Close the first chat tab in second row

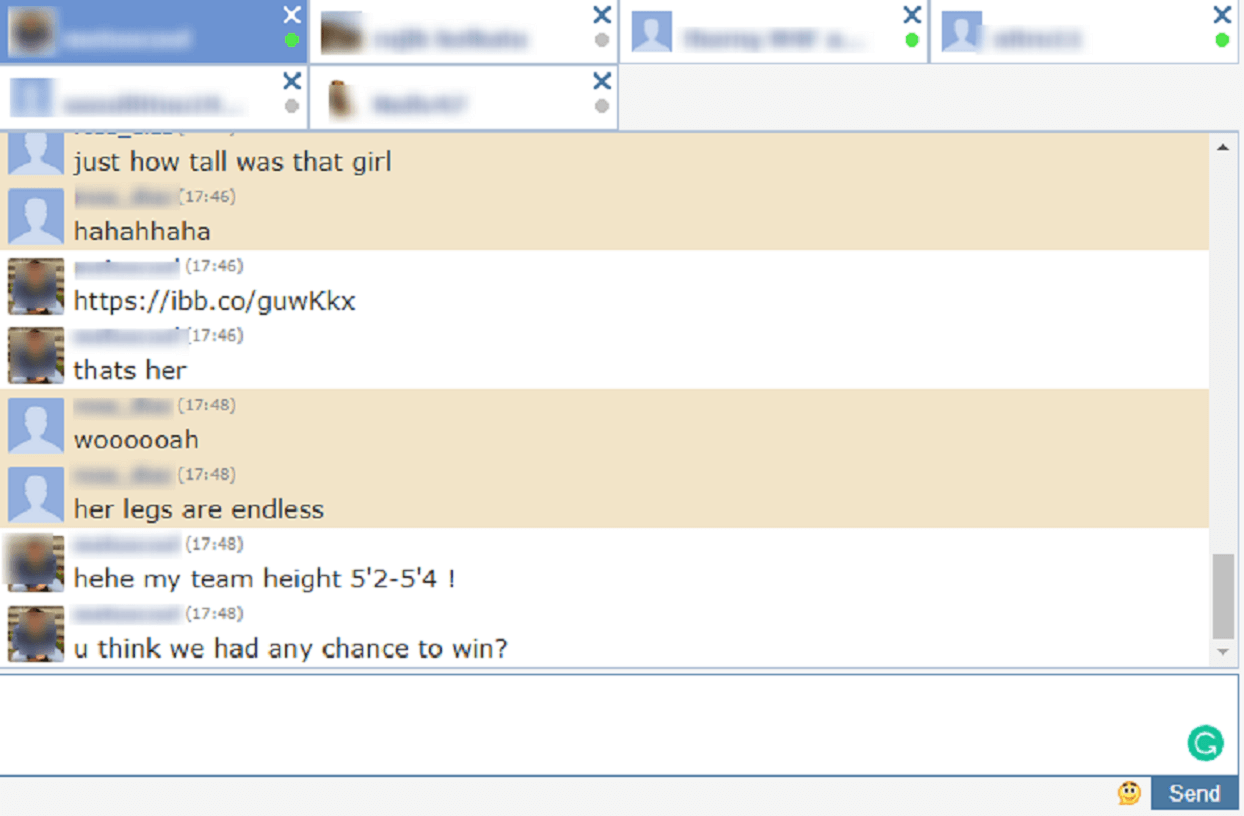(x=292, y=80)
